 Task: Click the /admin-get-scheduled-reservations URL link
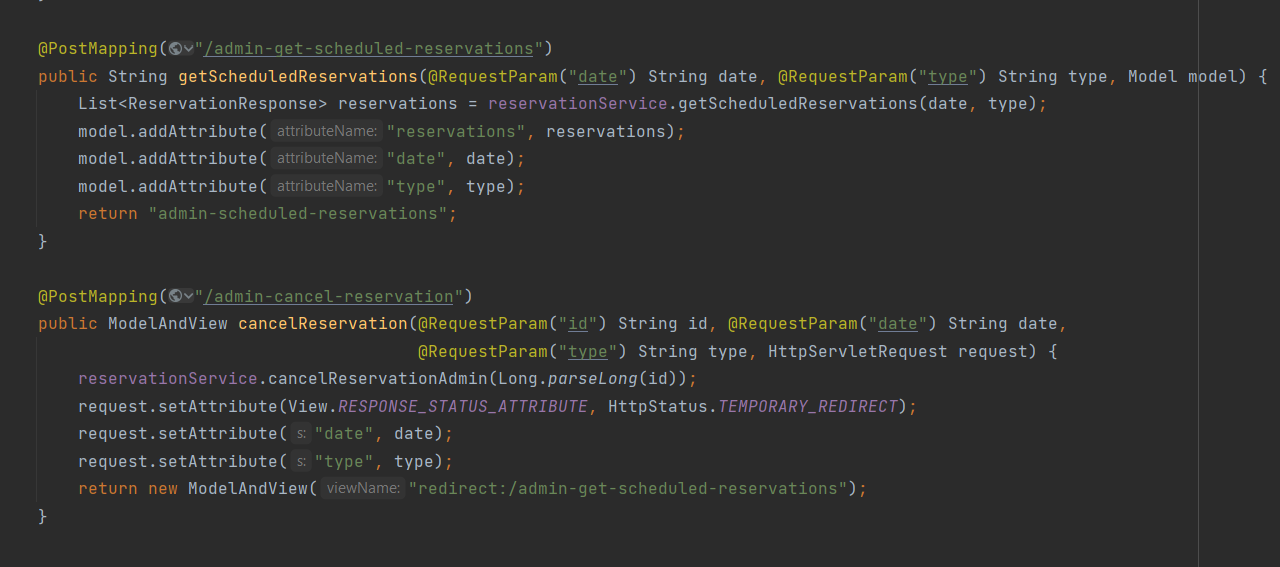[368, 48]
